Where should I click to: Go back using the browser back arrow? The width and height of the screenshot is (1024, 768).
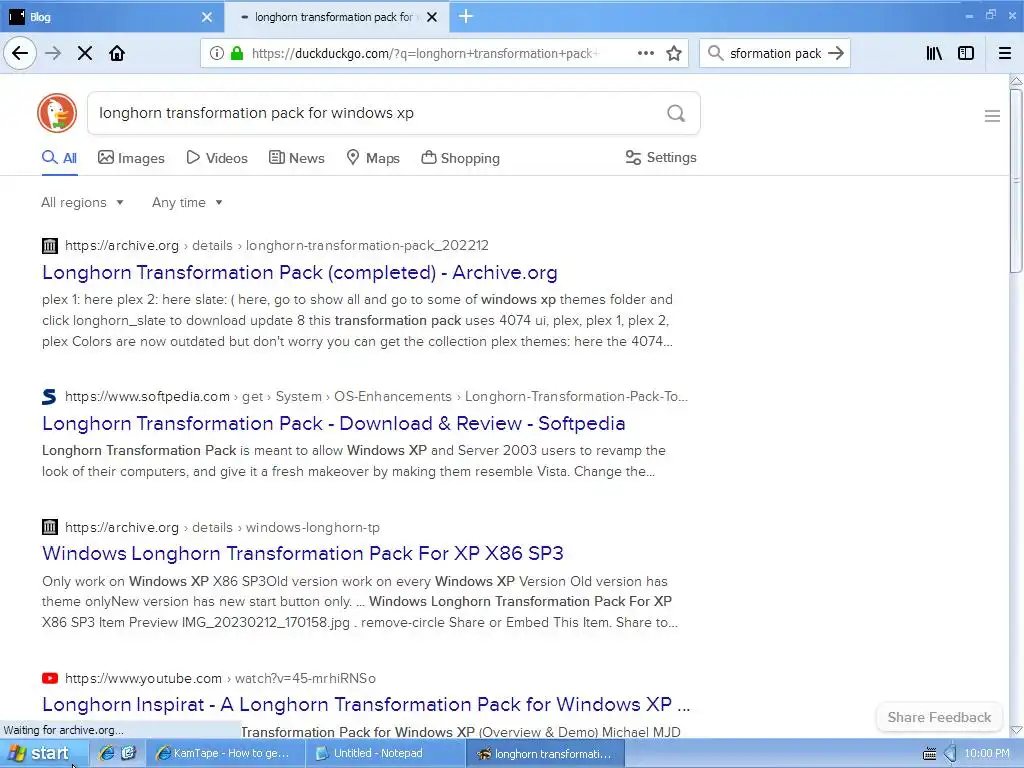20,53
